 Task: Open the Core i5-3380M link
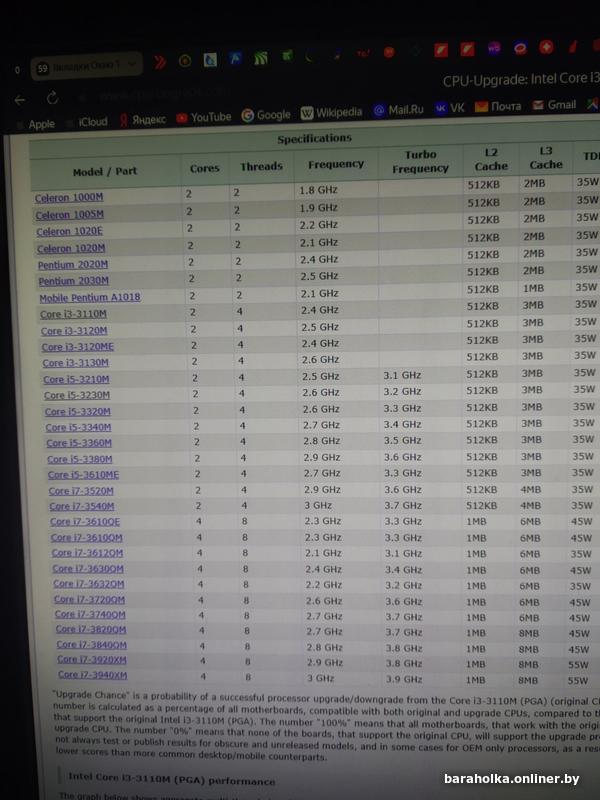coord(80,459)
